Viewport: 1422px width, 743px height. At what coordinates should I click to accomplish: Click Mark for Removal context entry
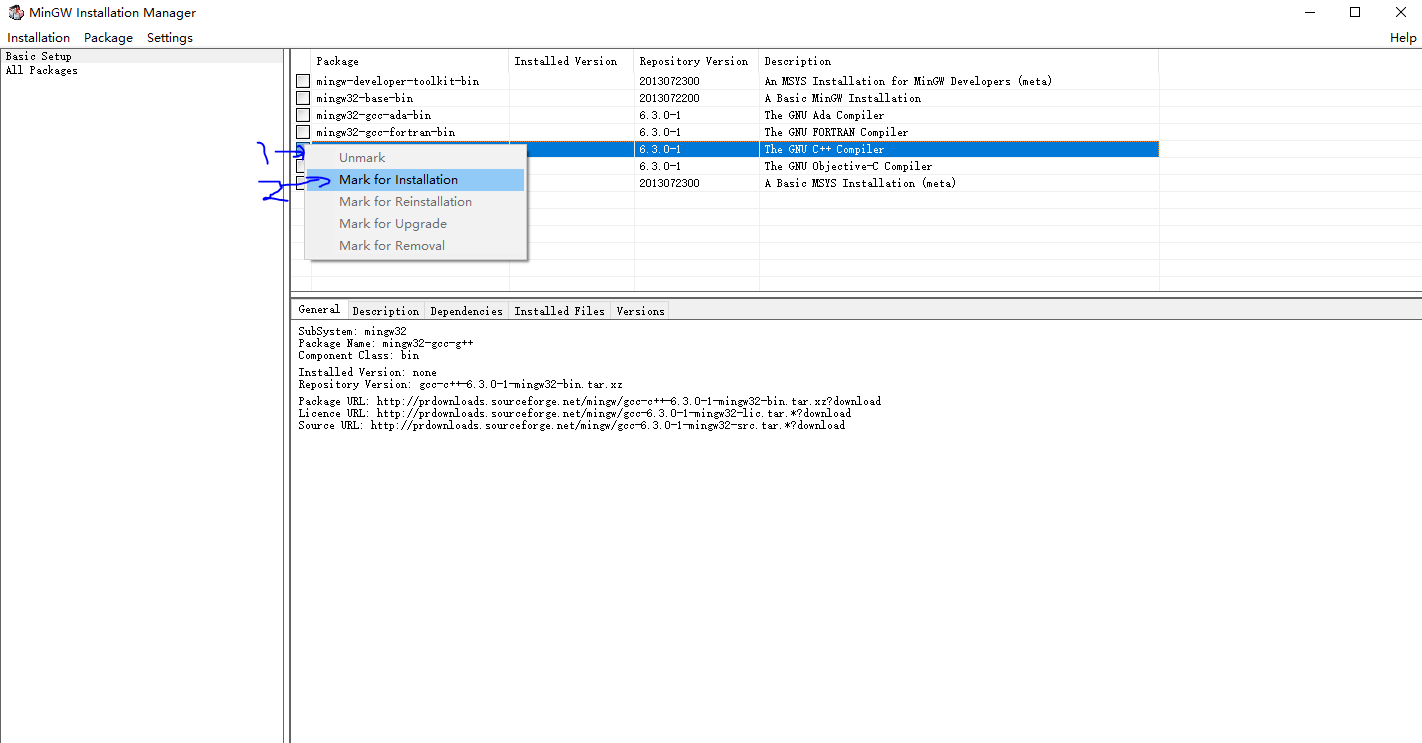tap(415, 246)
